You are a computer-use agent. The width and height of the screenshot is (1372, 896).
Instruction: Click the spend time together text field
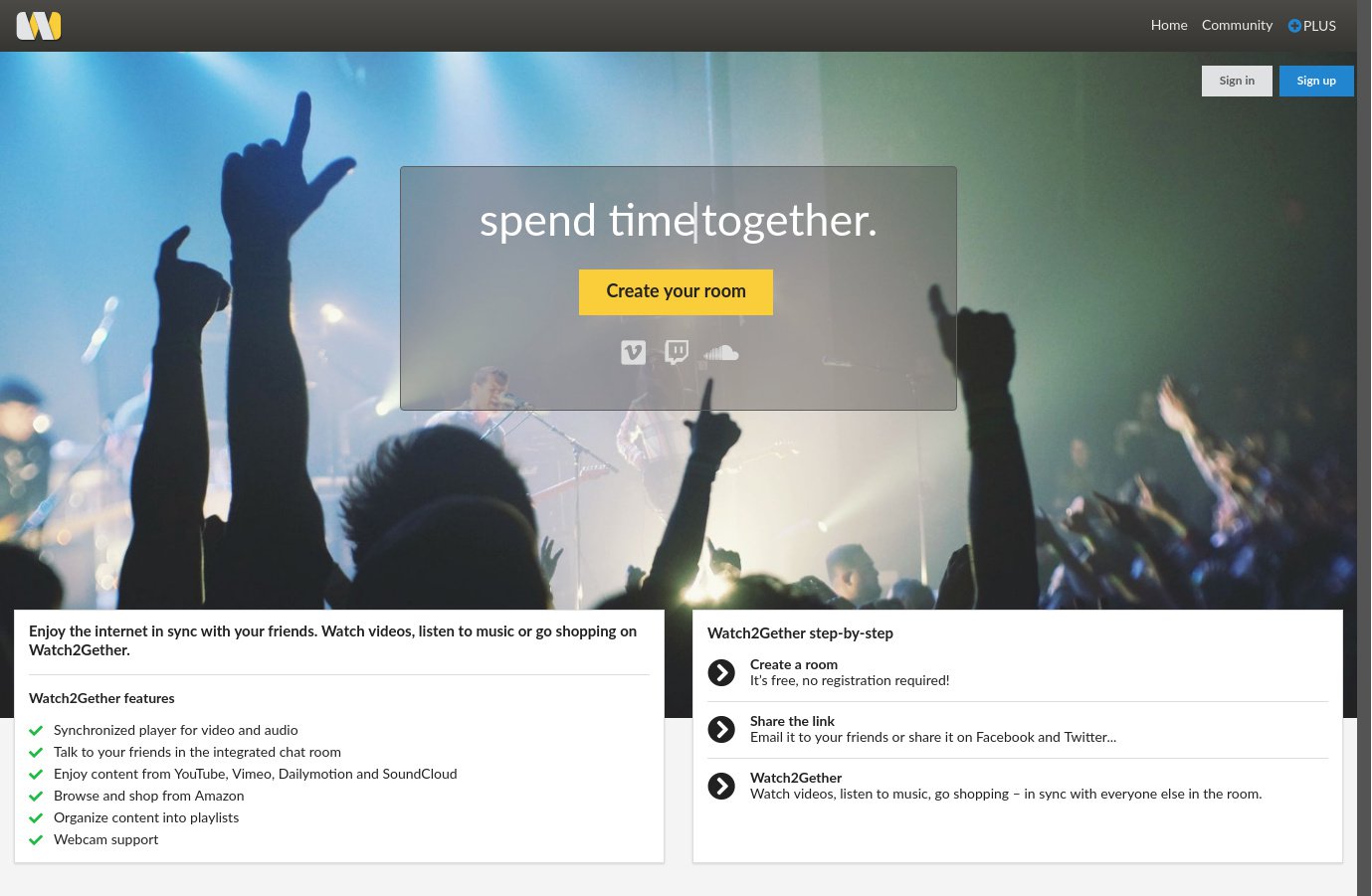pos(678,221)
